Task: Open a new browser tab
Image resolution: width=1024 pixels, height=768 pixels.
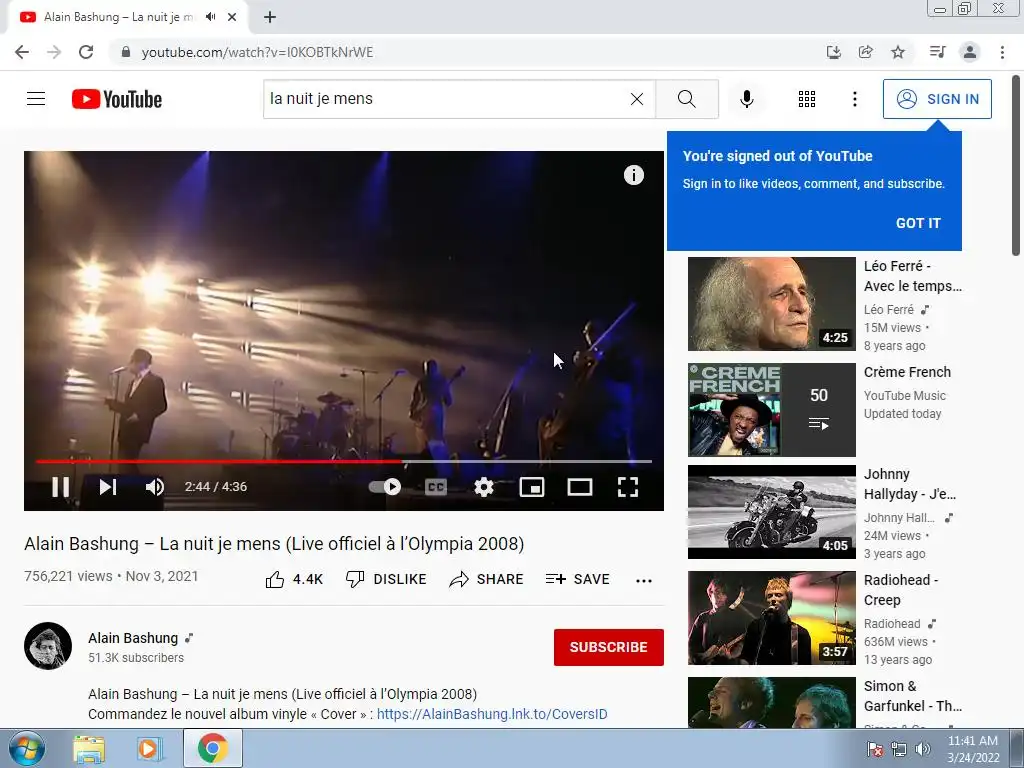Action: (x=270, y=18)
